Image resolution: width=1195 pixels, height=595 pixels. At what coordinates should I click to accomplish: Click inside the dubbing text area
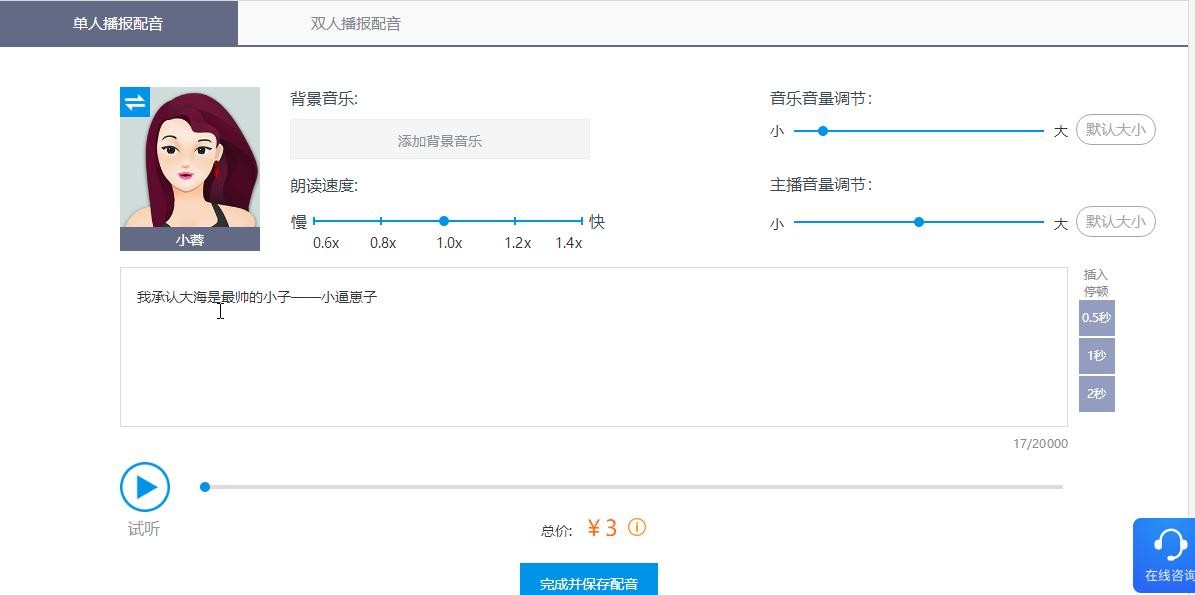tap(593, 360)
